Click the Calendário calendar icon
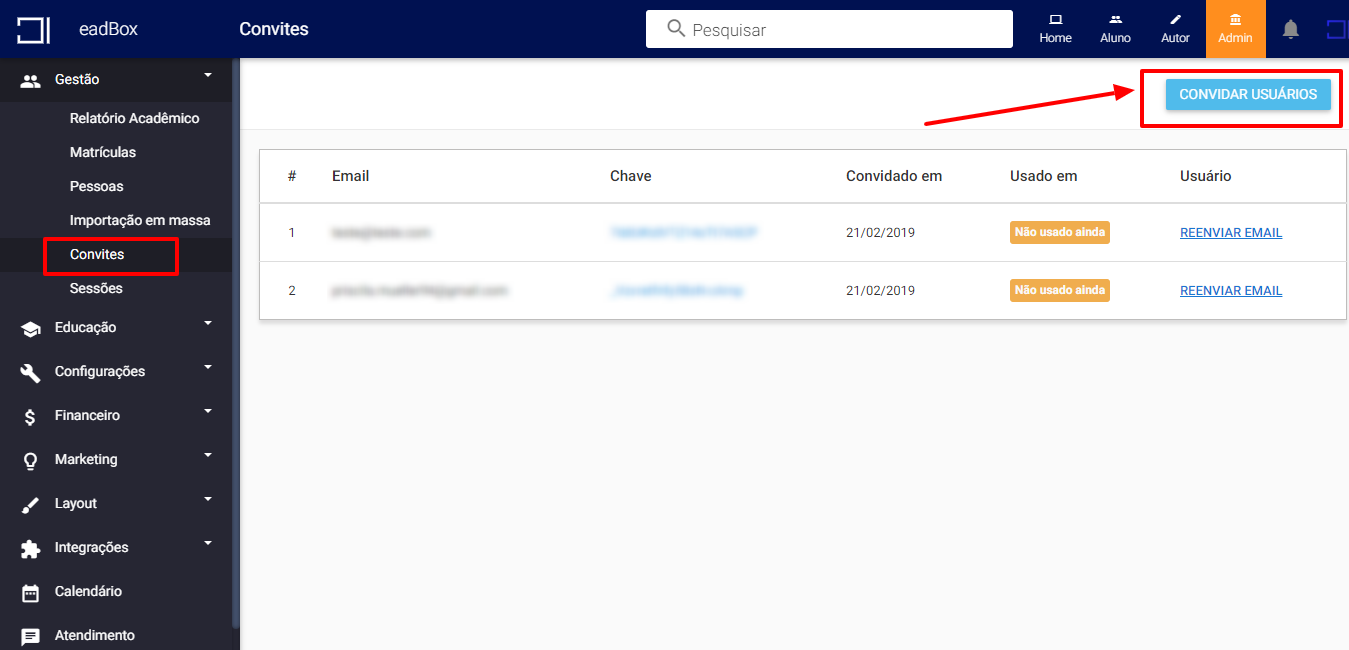 [x=31, y=592]
